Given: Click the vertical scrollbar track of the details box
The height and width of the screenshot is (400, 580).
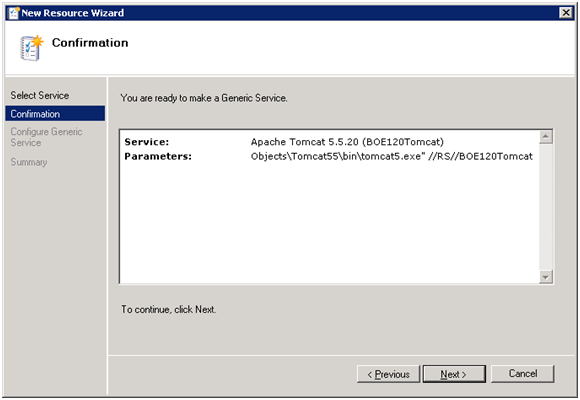Looking at the screenshot, I should tap(546, 207).
